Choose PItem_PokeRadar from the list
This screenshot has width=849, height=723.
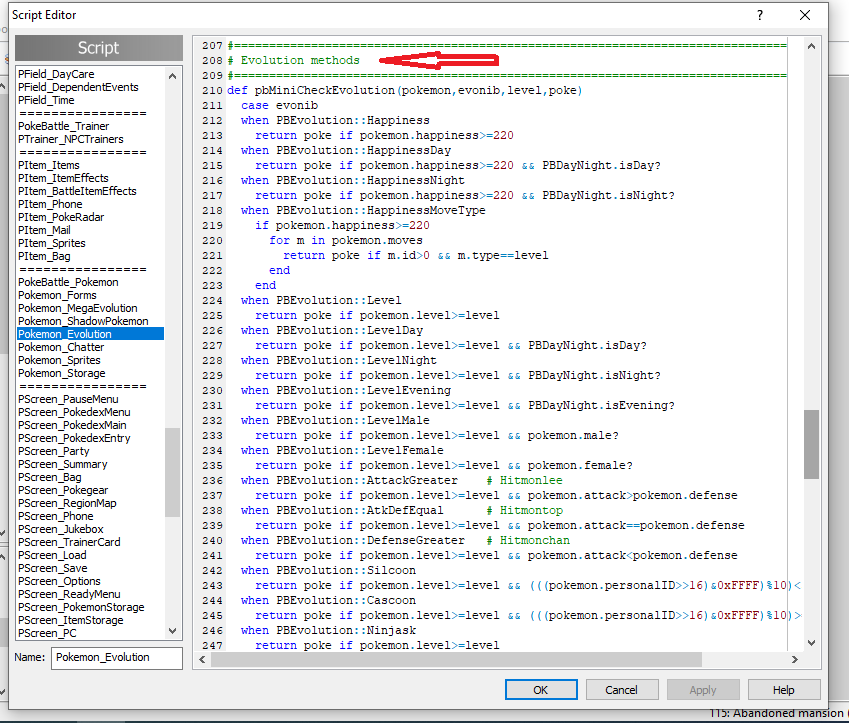coord(60,217)
